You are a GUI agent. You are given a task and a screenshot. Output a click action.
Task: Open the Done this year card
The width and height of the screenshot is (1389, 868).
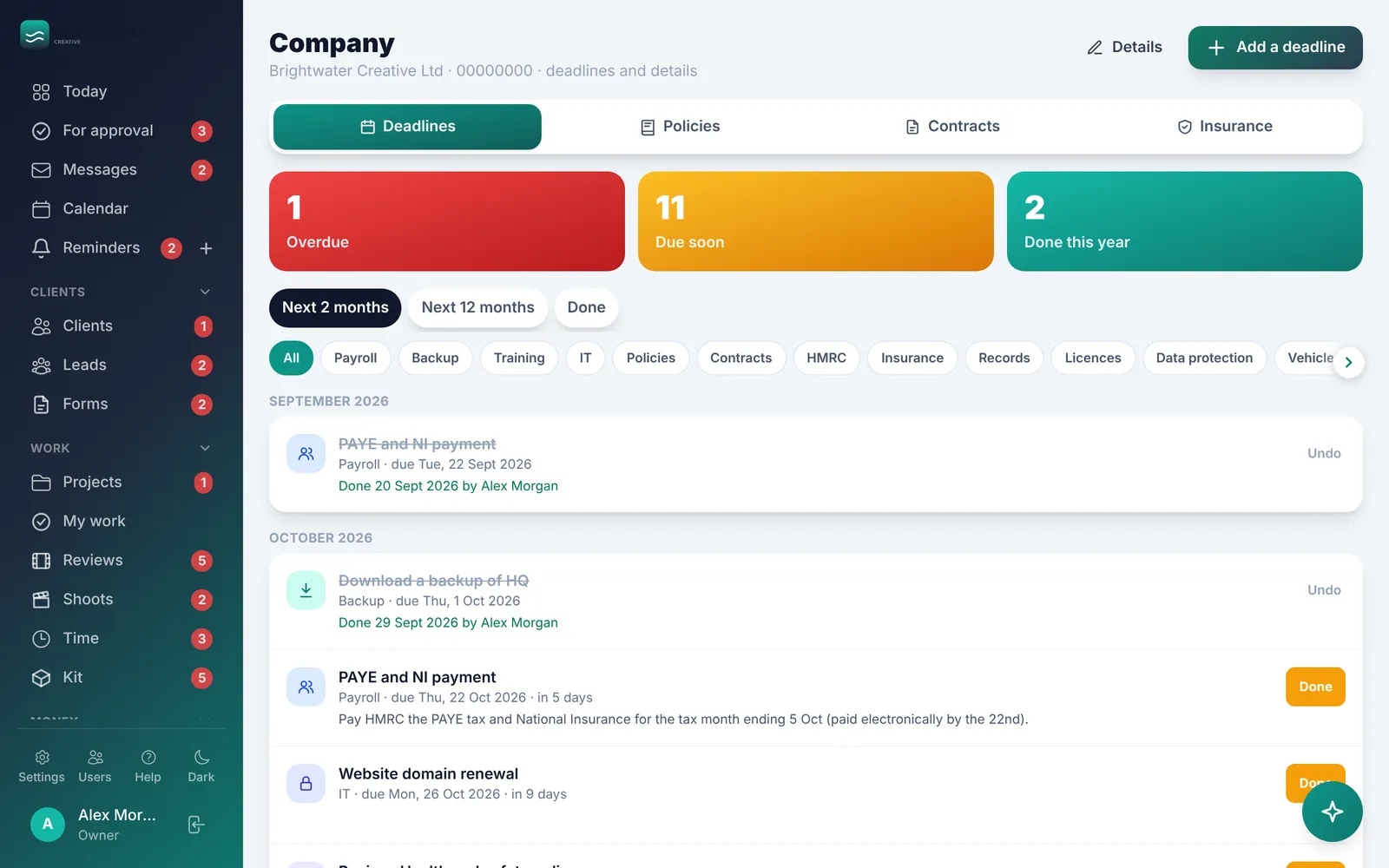1185,221
